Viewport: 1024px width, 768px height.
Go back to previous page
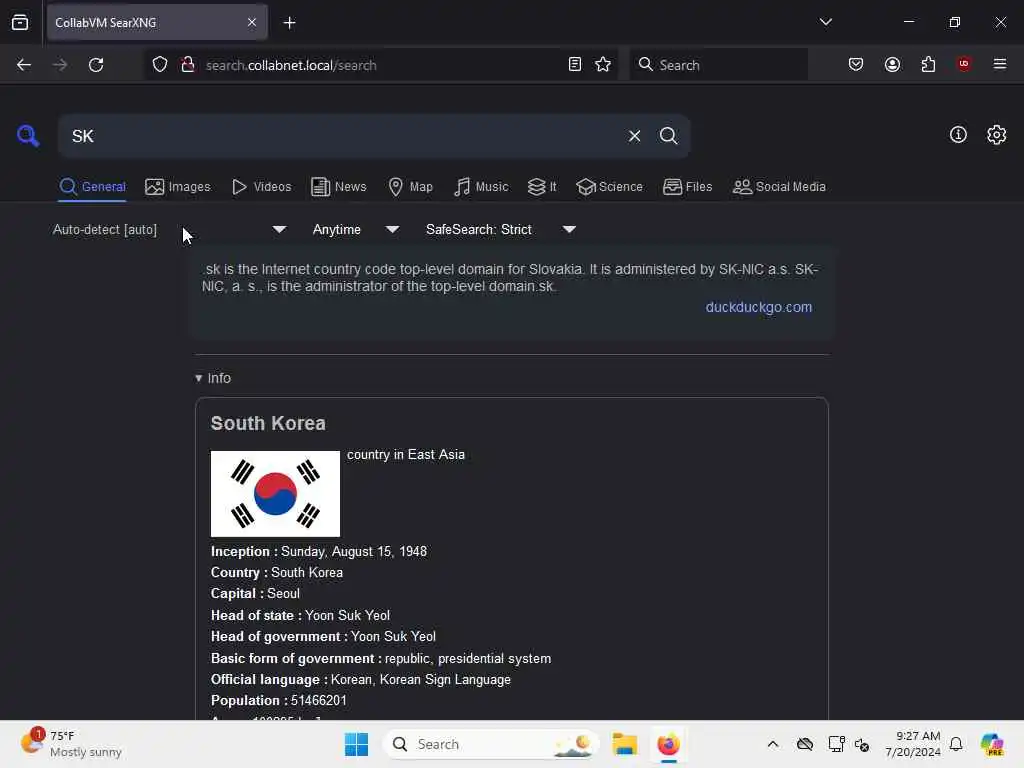tap(24, 65)
